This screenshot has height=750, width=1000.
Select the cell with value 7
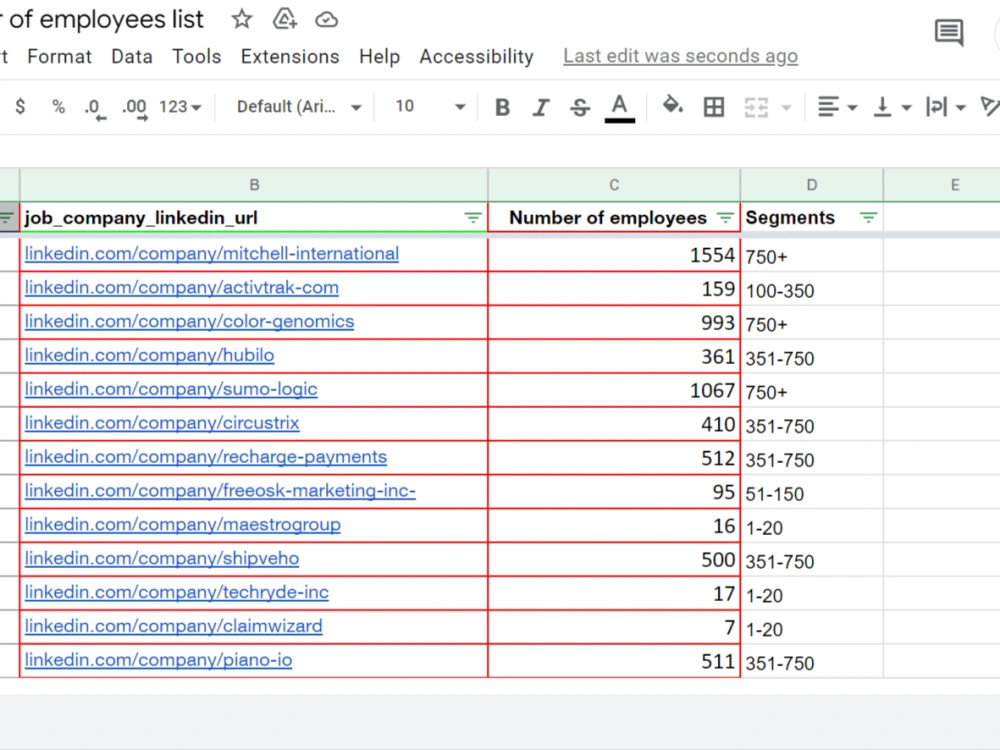614,627
